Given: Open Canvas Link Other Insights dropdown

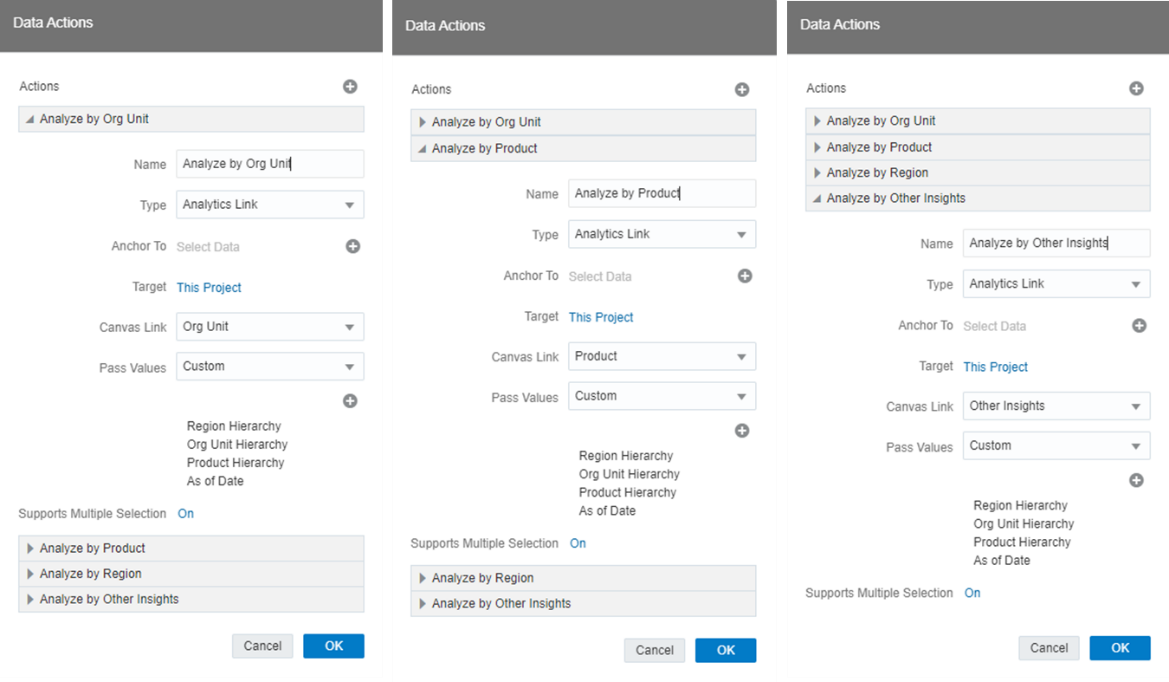Looking at the screenshot, I should pyautogui.click(x=1056, y=406).
